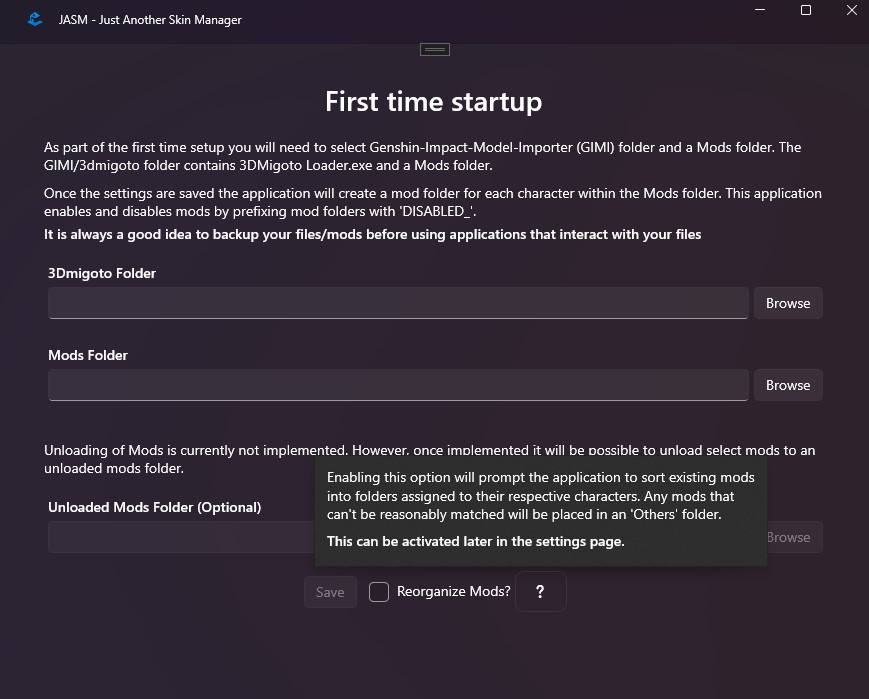The image size is (869, 699).
Task: Click the JASM app icon in title bar
Action: point(35,19)
